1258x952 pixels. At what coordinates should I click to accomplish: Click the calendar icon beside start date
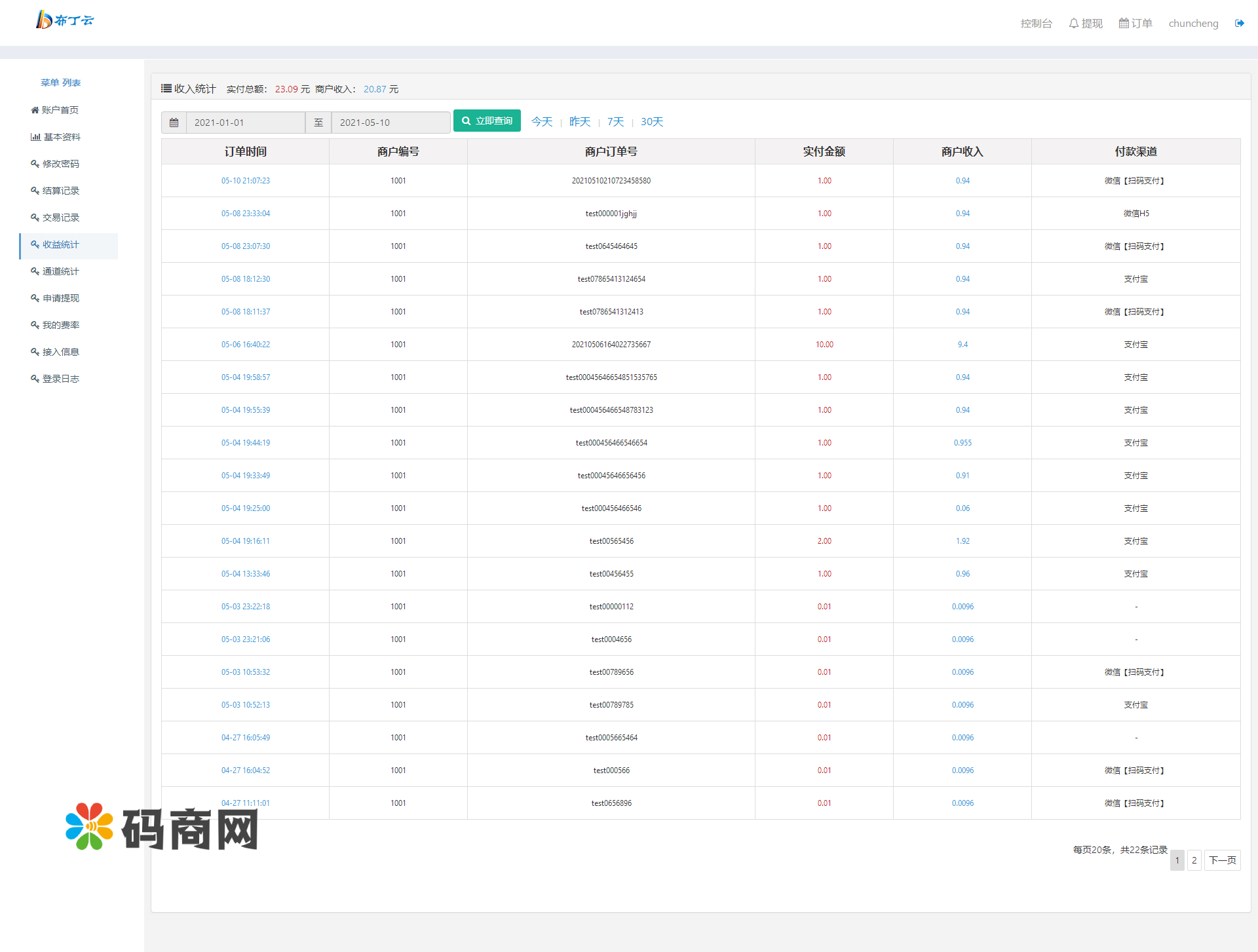[174, 123]
